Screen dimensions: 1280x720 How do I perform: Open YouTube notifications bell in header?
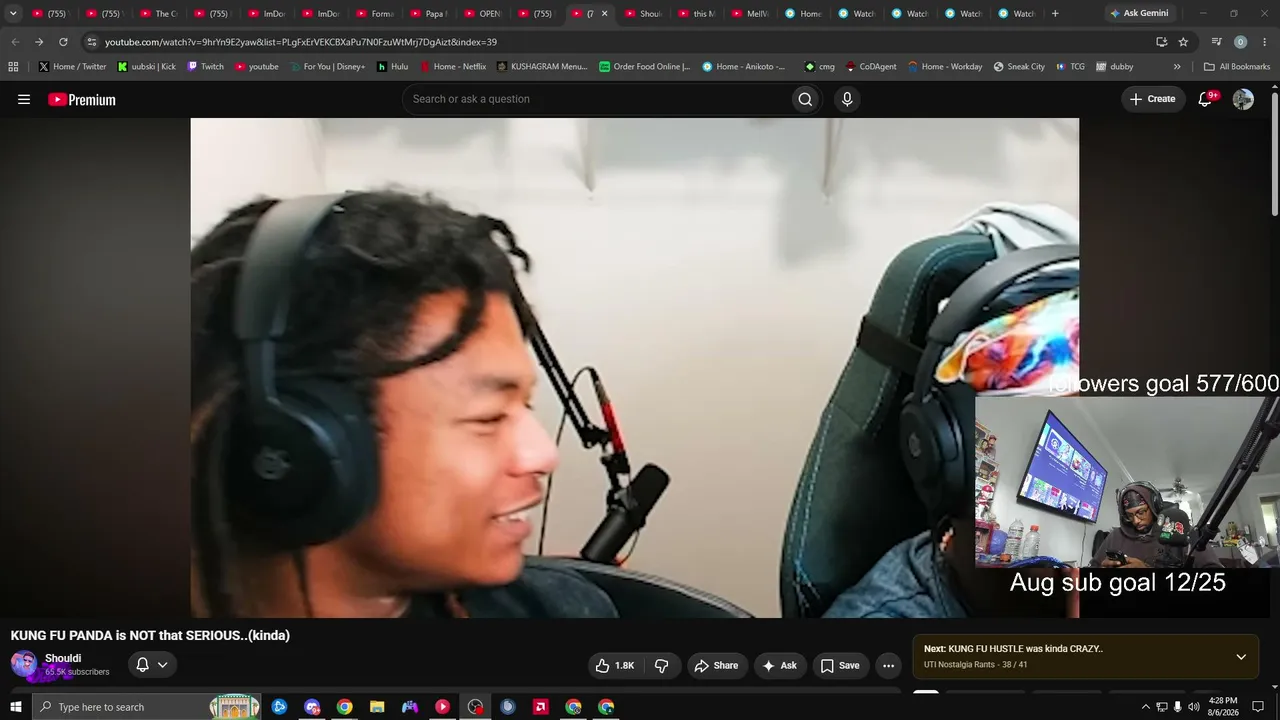click(1205, 99)
